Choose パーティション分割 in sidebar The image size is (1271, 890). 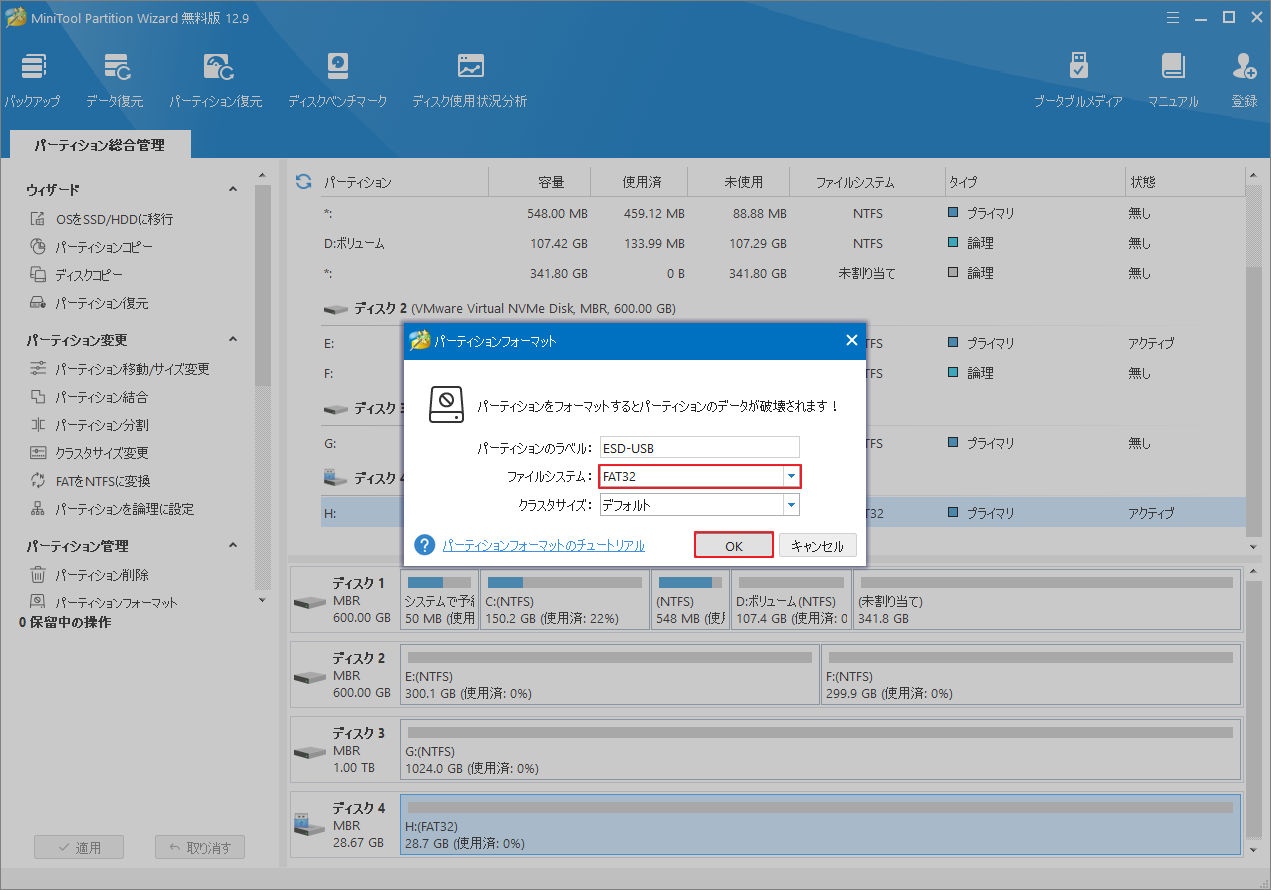click(x=89, y=425)
